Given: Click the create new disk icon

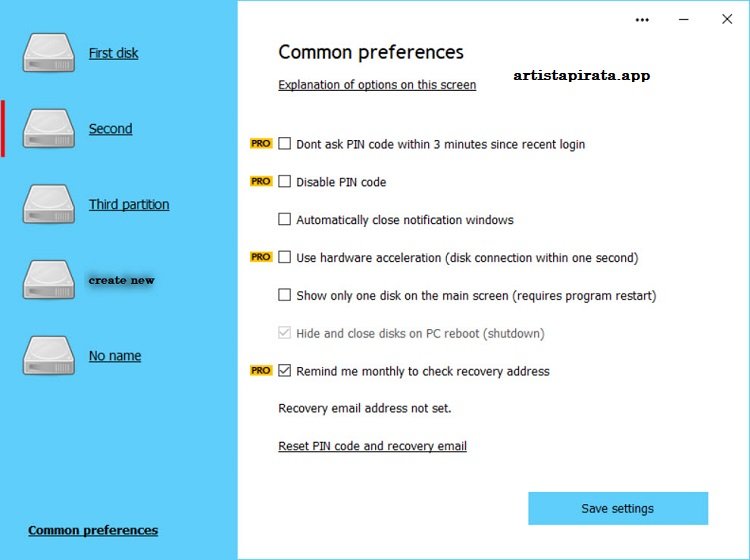Looking at the screenshot, I should pos(49,280).
